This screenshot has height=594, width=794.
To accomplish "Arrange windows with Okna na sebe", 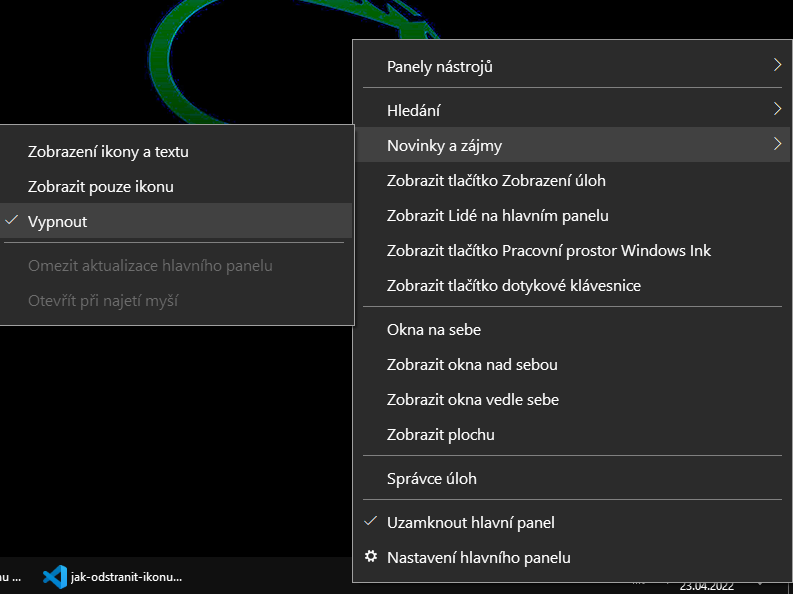I will [x=433, y=329].
